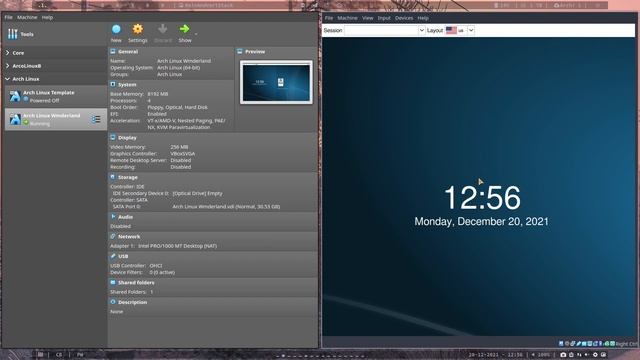This screenshot has width=640, height=360.
Task: Click the [Optical Drive] Empty entry
Action: pyautogui.click(x=198, y=193)
